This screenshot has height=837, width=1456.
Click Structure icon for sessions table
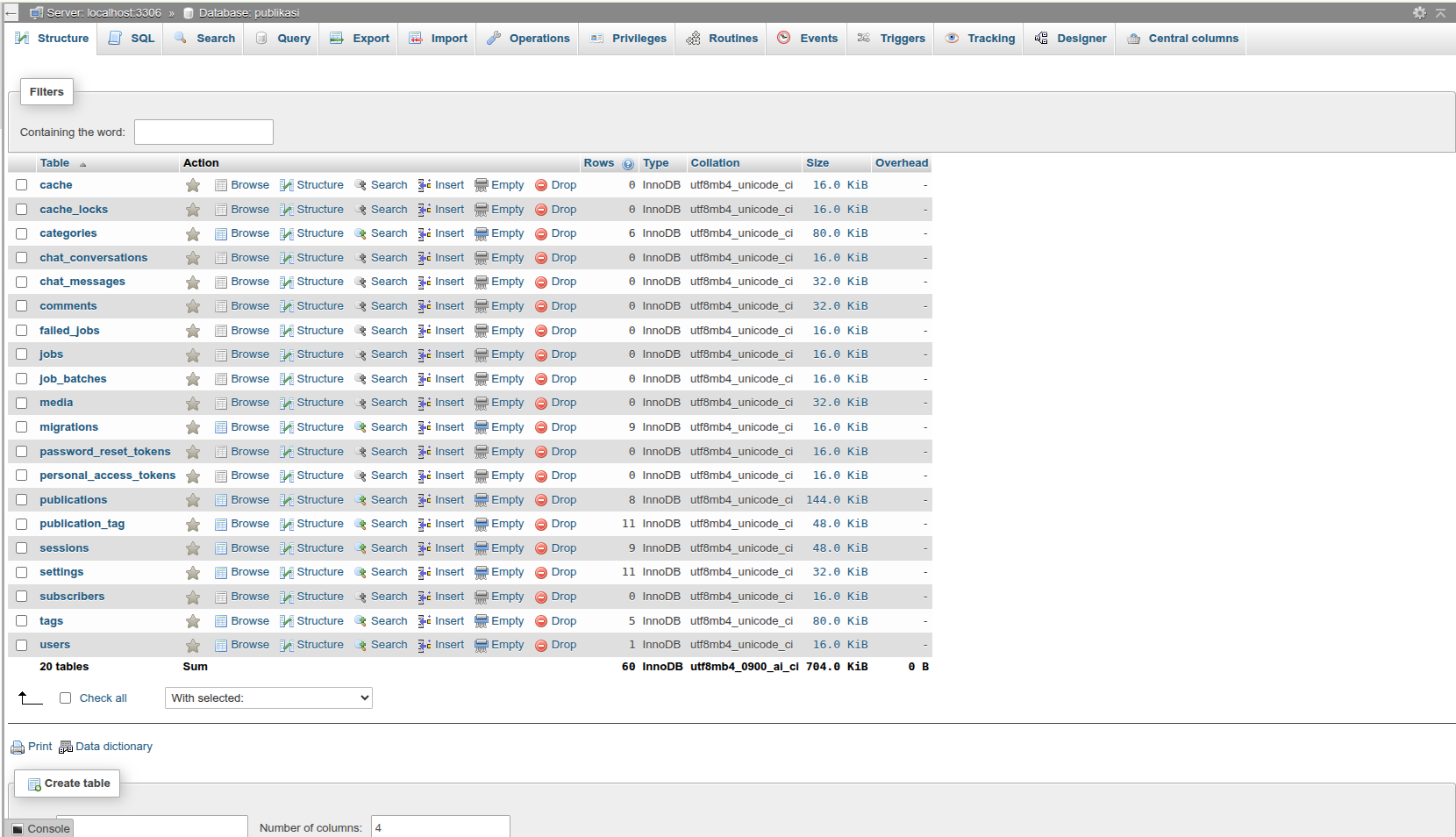point(286,548)
